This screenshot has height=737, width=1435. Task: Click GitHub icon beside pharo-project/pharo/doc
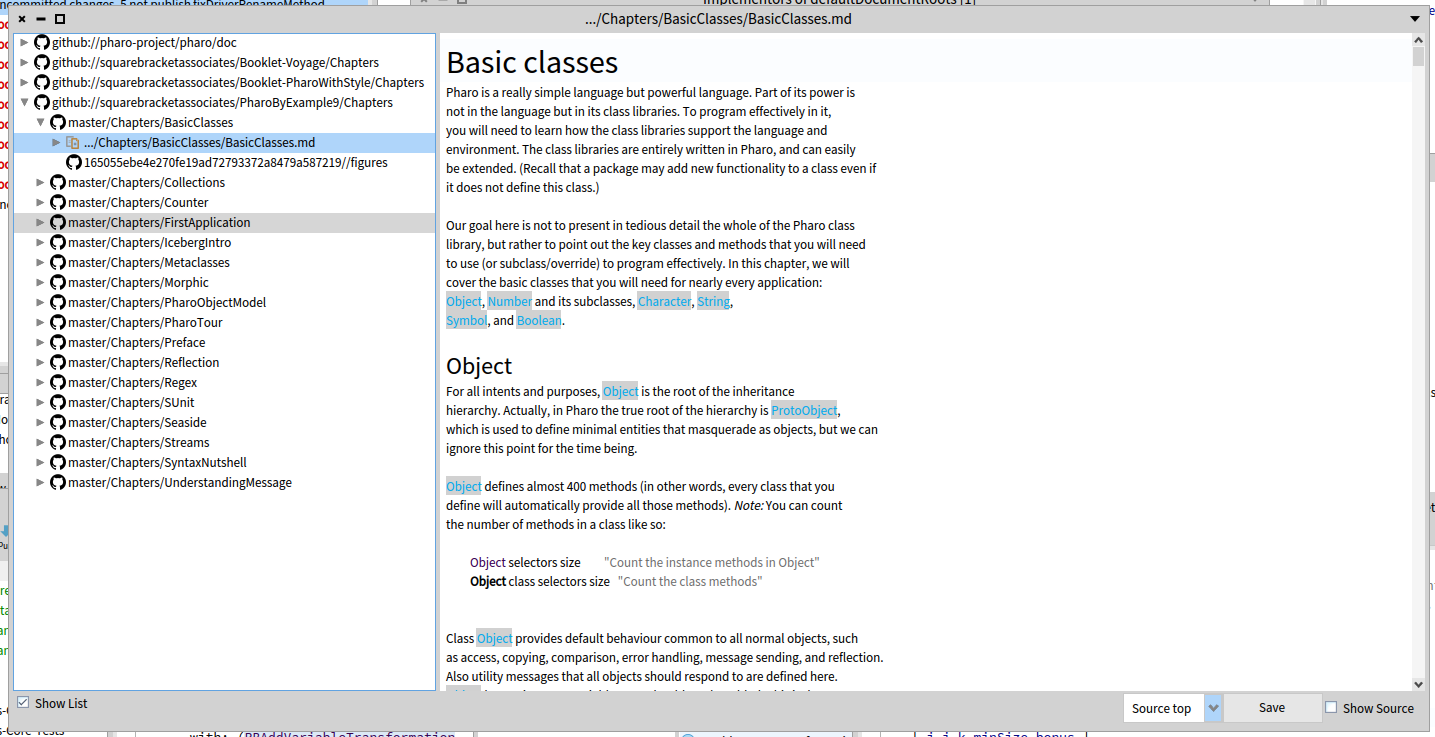point(41,43)
